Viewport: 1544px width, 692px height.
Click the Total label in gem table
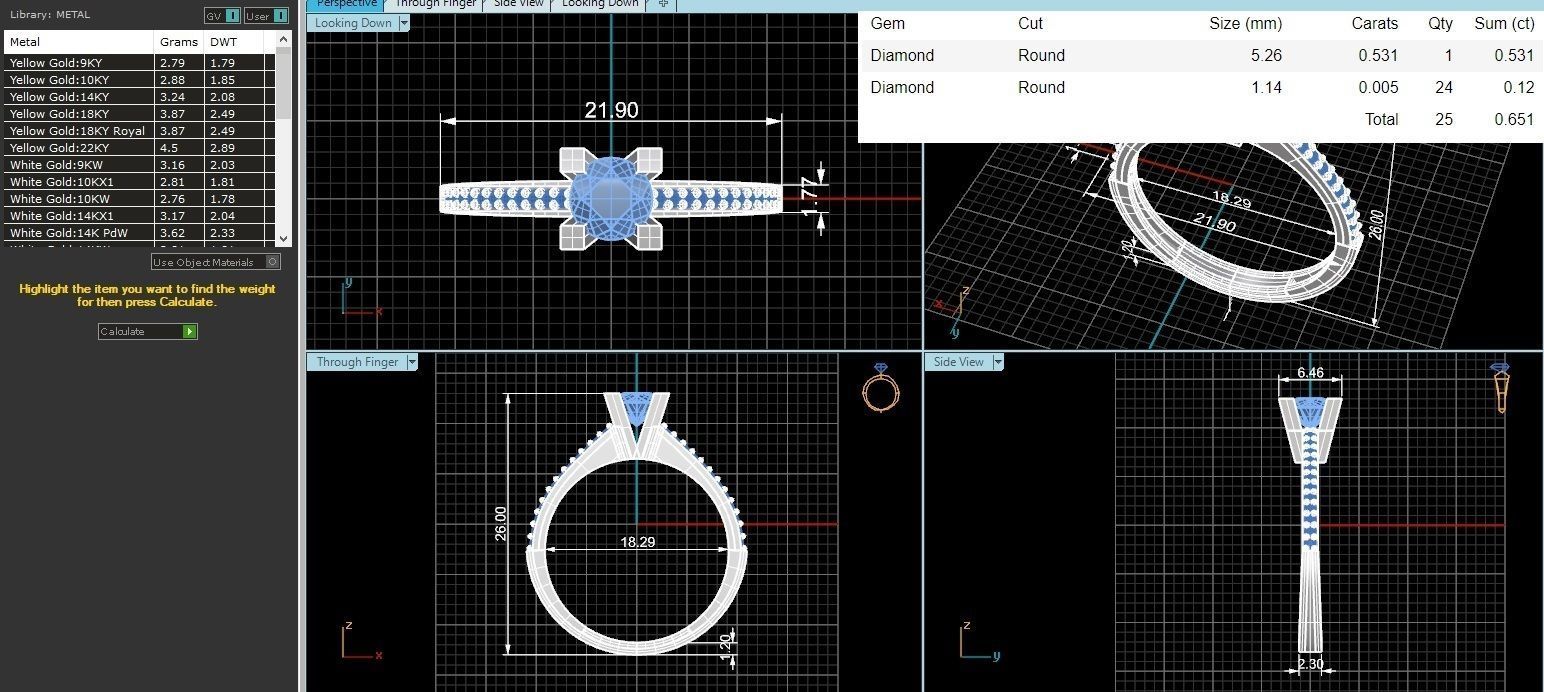1381,119
